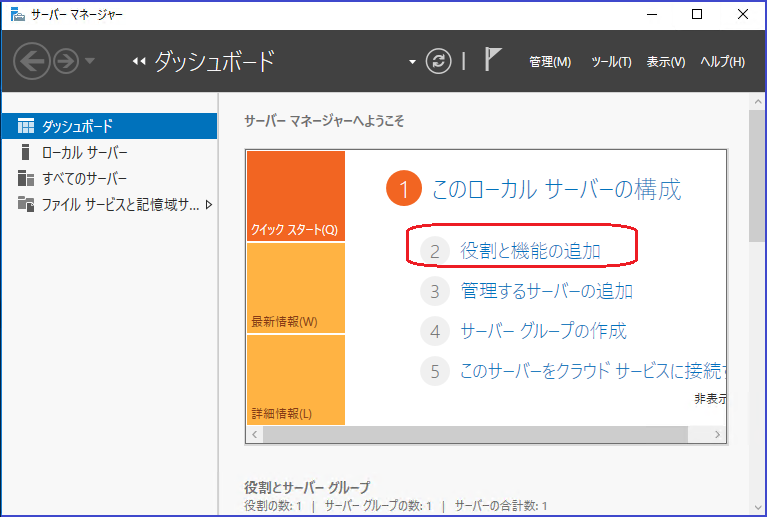
Task: Click 管理するサーバーの追加 link
Action: [x=547, y=291]
